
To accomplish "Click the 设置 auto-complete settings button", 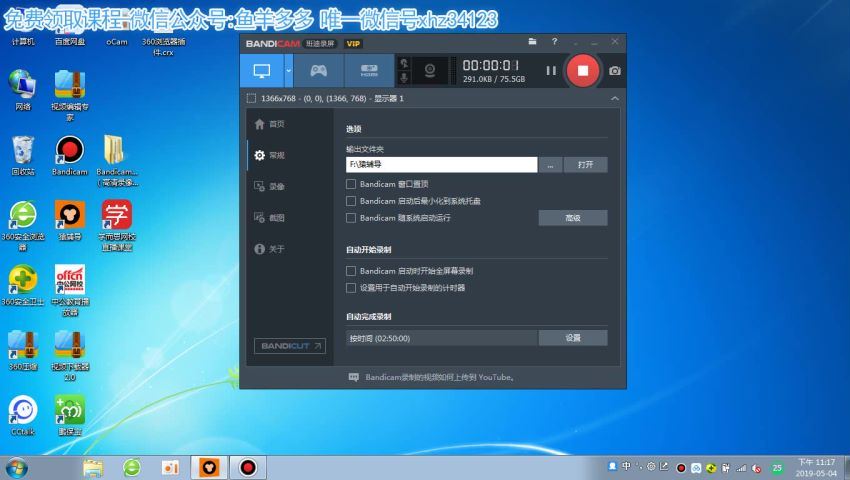I will 573,338.
